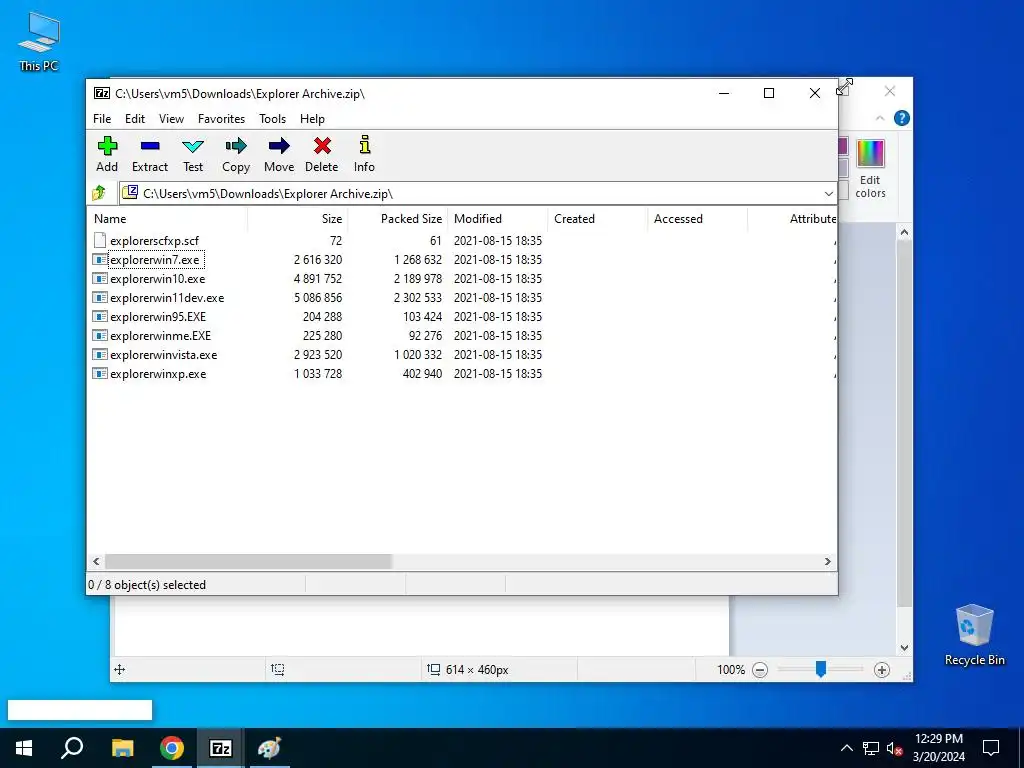Open the View menu
The image size is (1024, 768).
[x=171, y=119]
